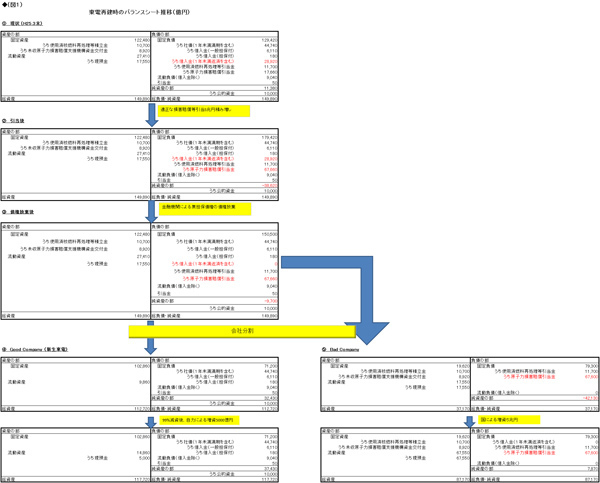Screen dimensions: 600x483
Task: Select current assets value 14,860 after capital increase
Action: [143, 453]
